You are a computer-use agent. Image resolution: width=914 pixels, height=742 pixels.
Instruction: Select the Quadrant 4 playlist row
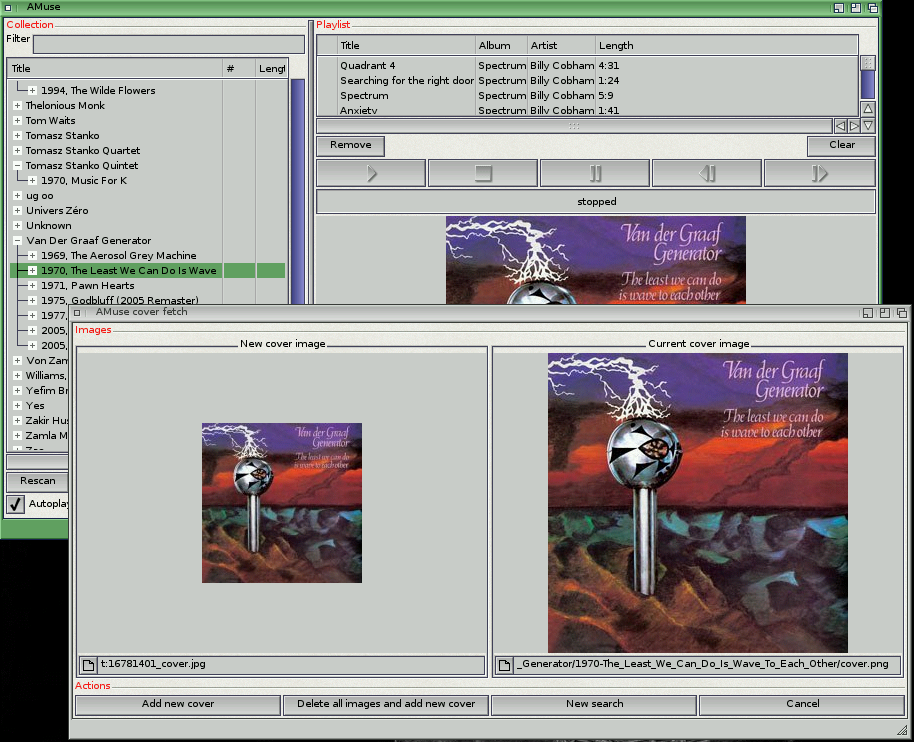[588, 65]
